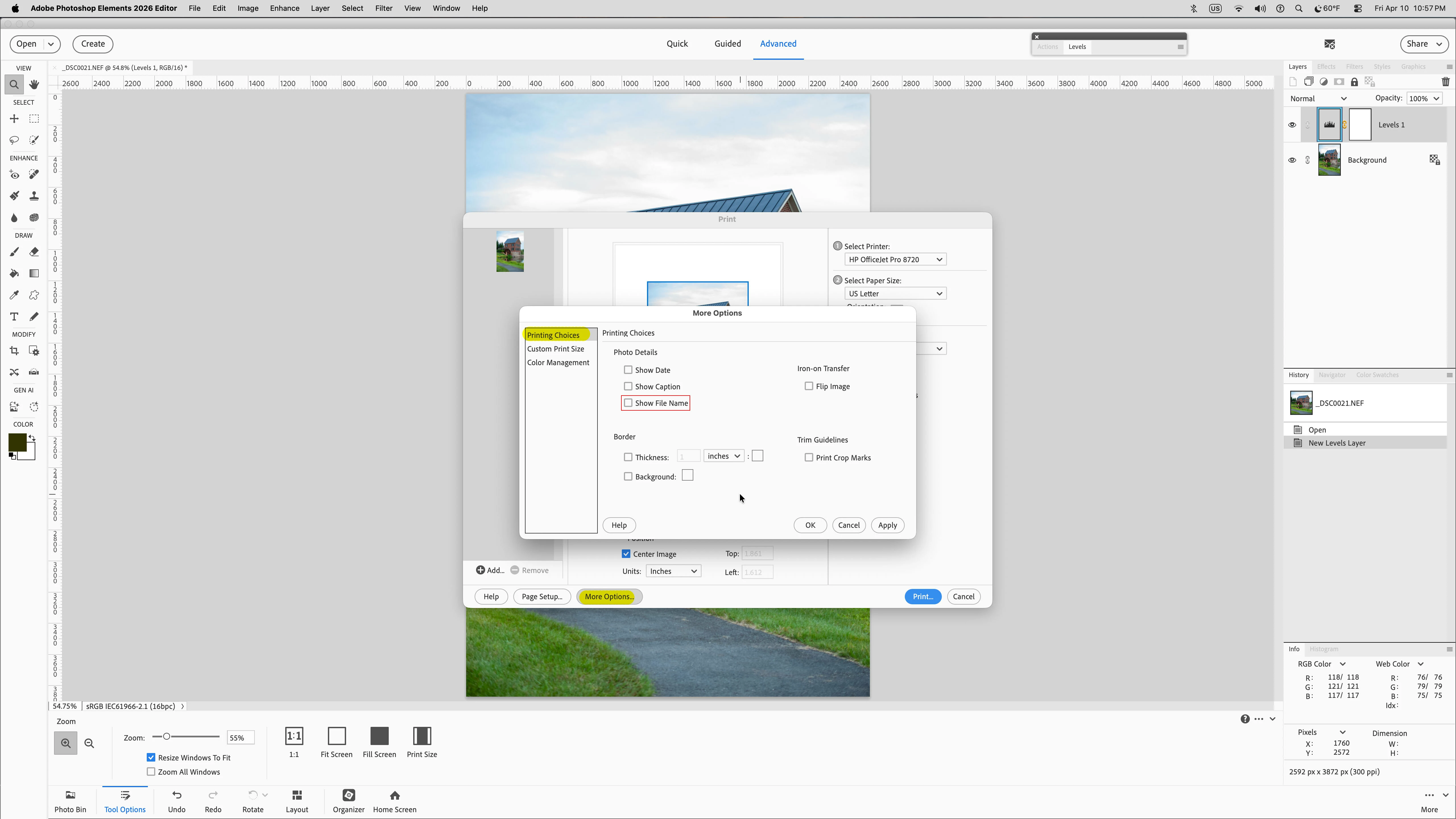Delete layer with trash icon
Viewport: 1456px width, 819px height.
pos(1445,82)
